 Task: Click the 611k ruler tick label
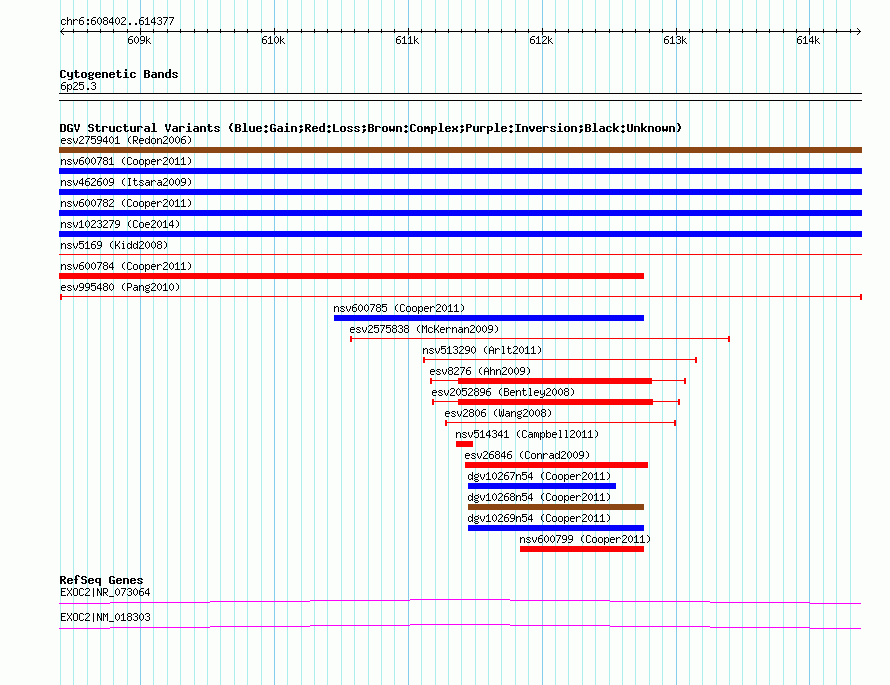point(407,40)
